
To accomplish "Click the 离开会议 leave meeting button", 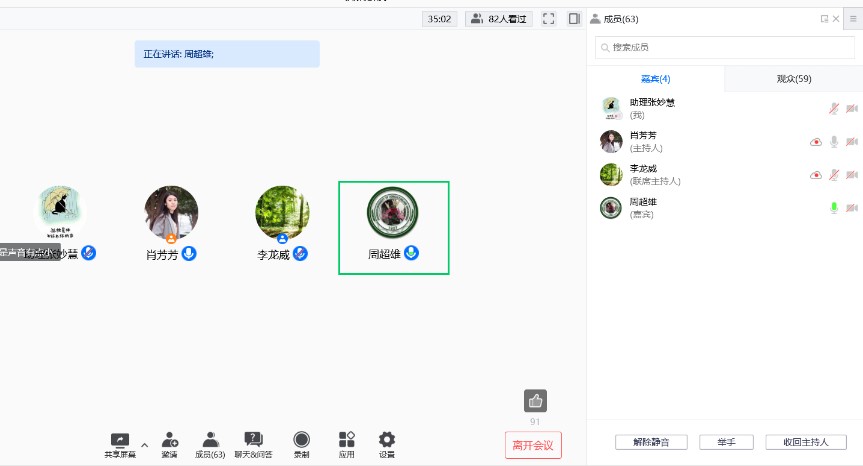I will [533, 445].
